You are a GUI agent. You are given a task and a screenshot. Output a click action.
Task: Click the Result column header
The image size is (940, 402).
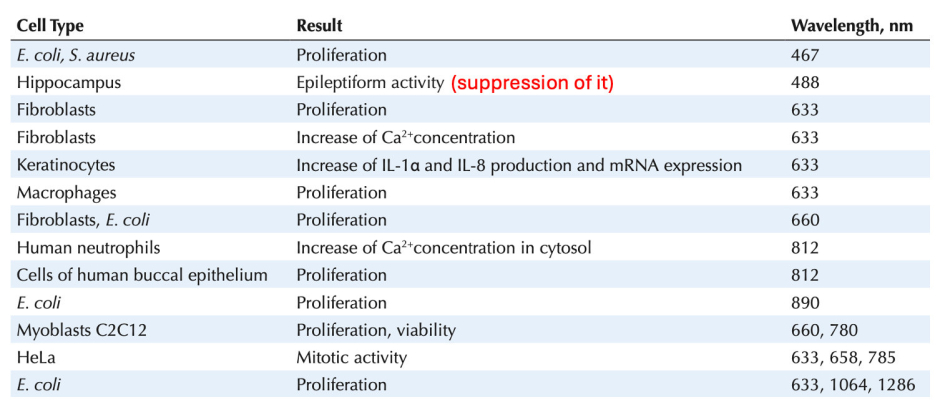pos(320,26)
